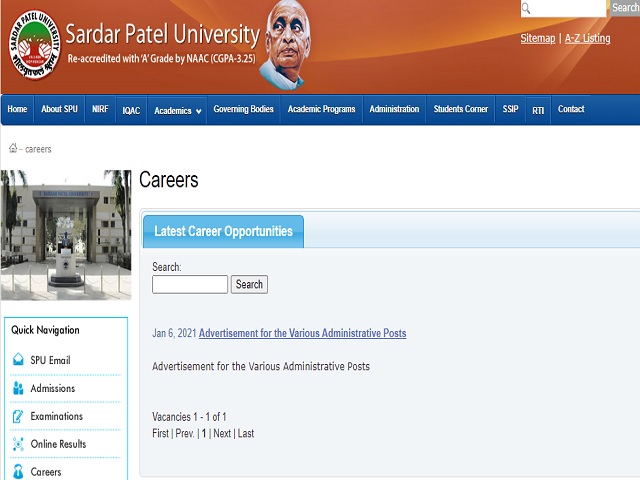The image size is (640, 480).
Task: Click the SPU Email envelope icon
Action: [18, 360]
